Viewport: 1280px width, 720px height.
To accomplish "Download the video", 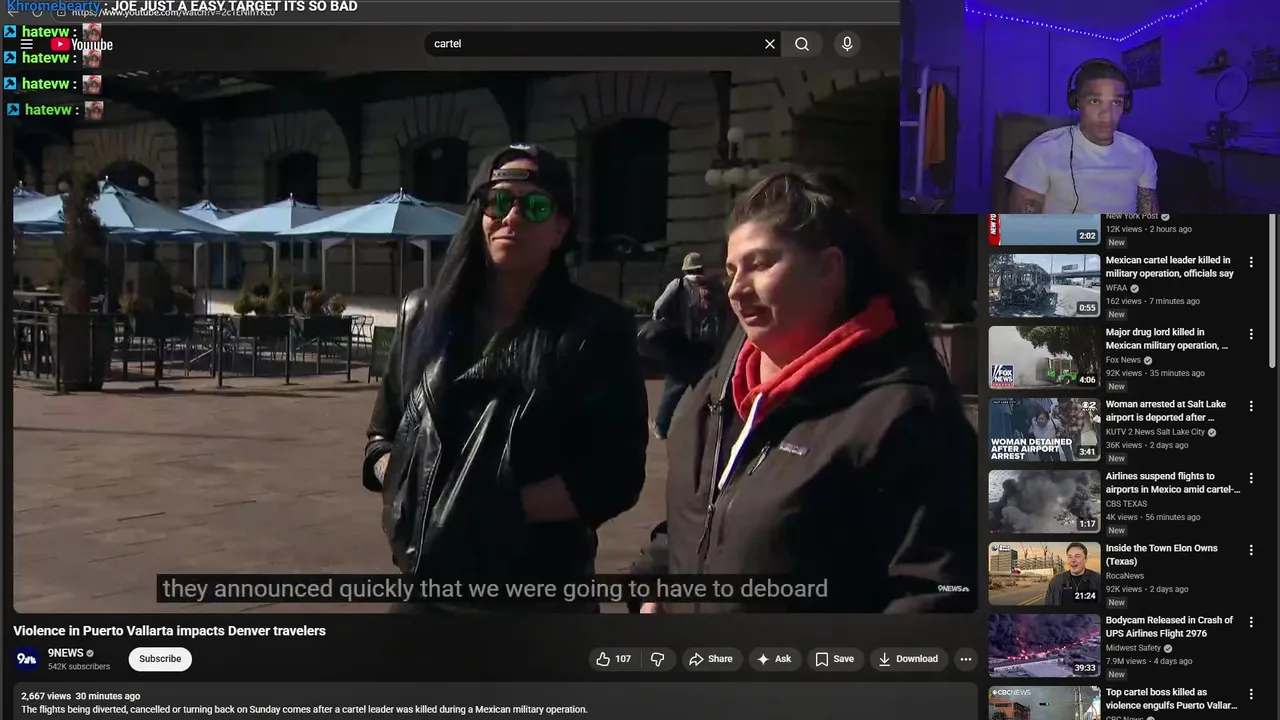I will pos(908,659).
